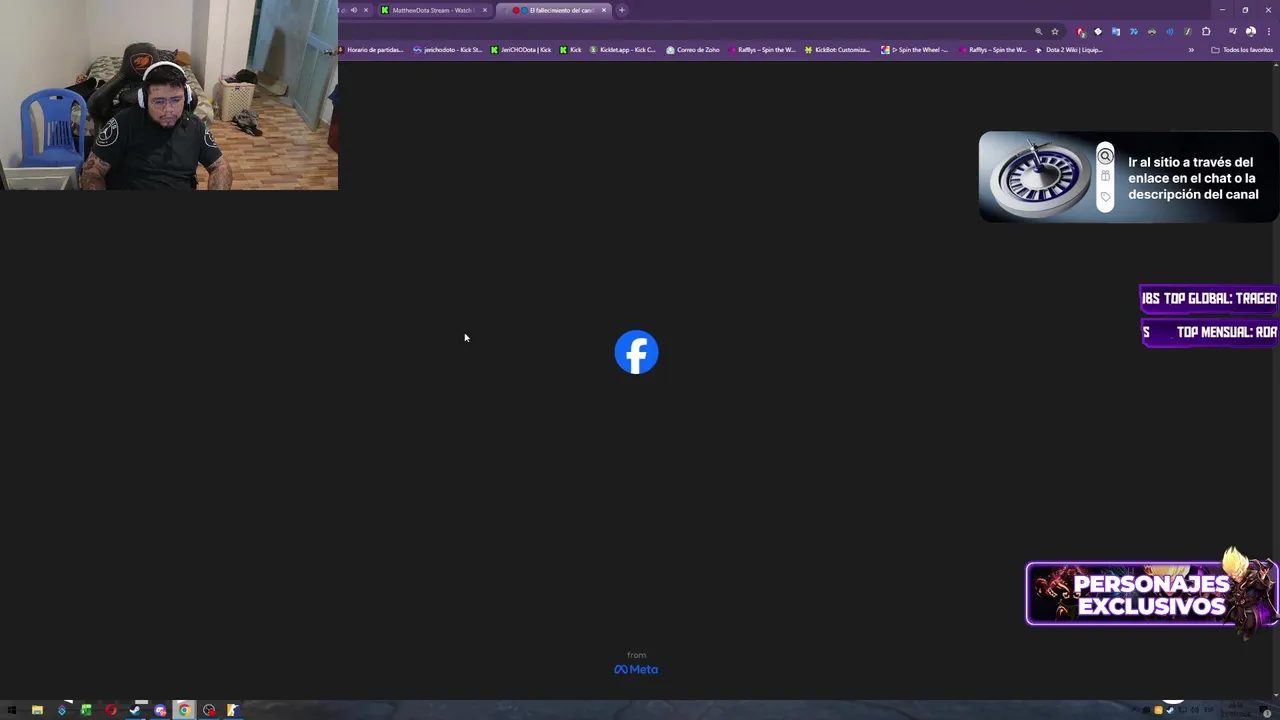Image resolution: width=1280 pixels, height=720 pixels.
Task: Open the Windows Start menu
Action: tap(12, 710)
